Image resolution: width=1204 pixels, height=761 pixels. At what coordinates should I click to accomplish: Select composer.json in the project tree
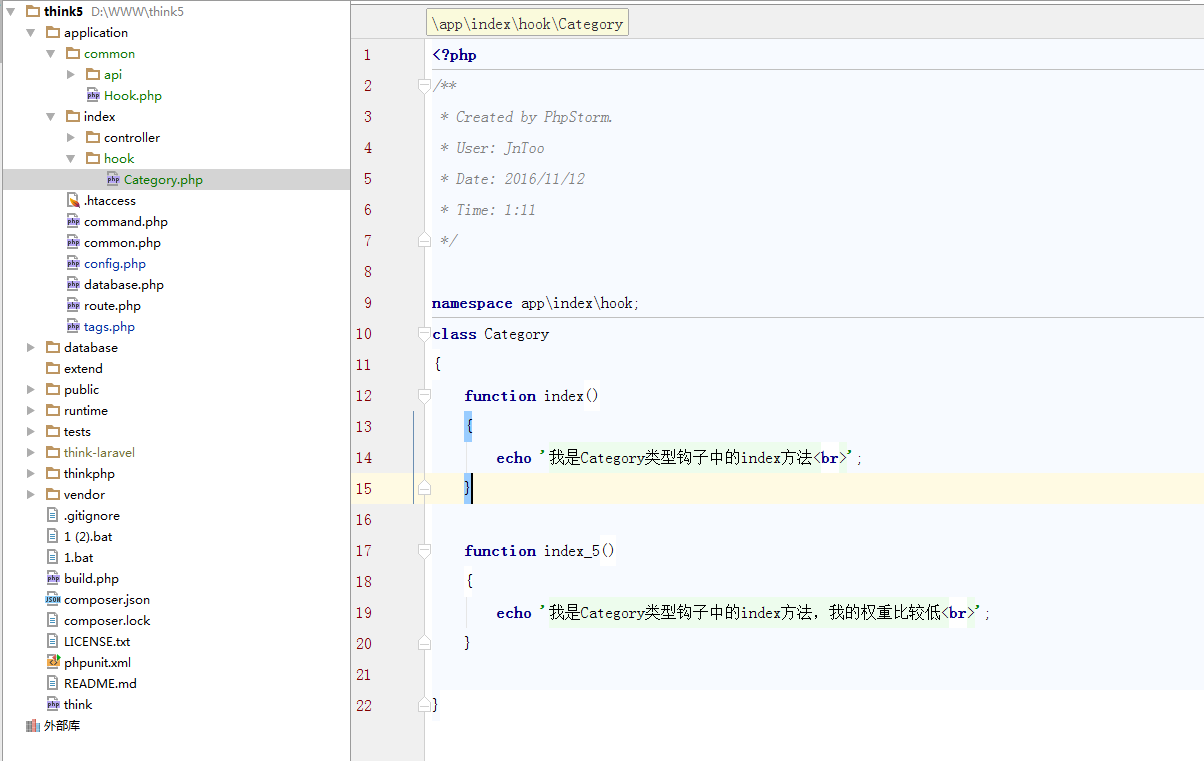point(107,599)
